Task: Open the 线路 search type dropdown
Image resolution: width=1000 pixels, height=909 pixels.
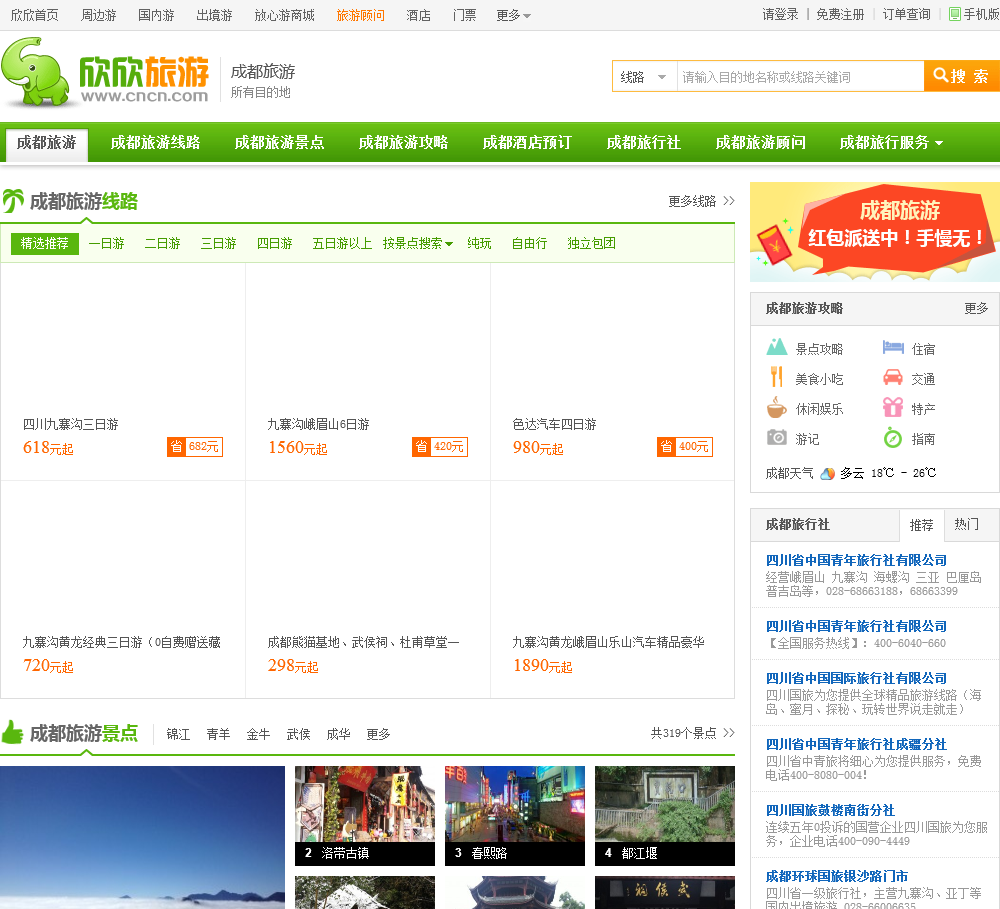Action: tap(644, 77)
